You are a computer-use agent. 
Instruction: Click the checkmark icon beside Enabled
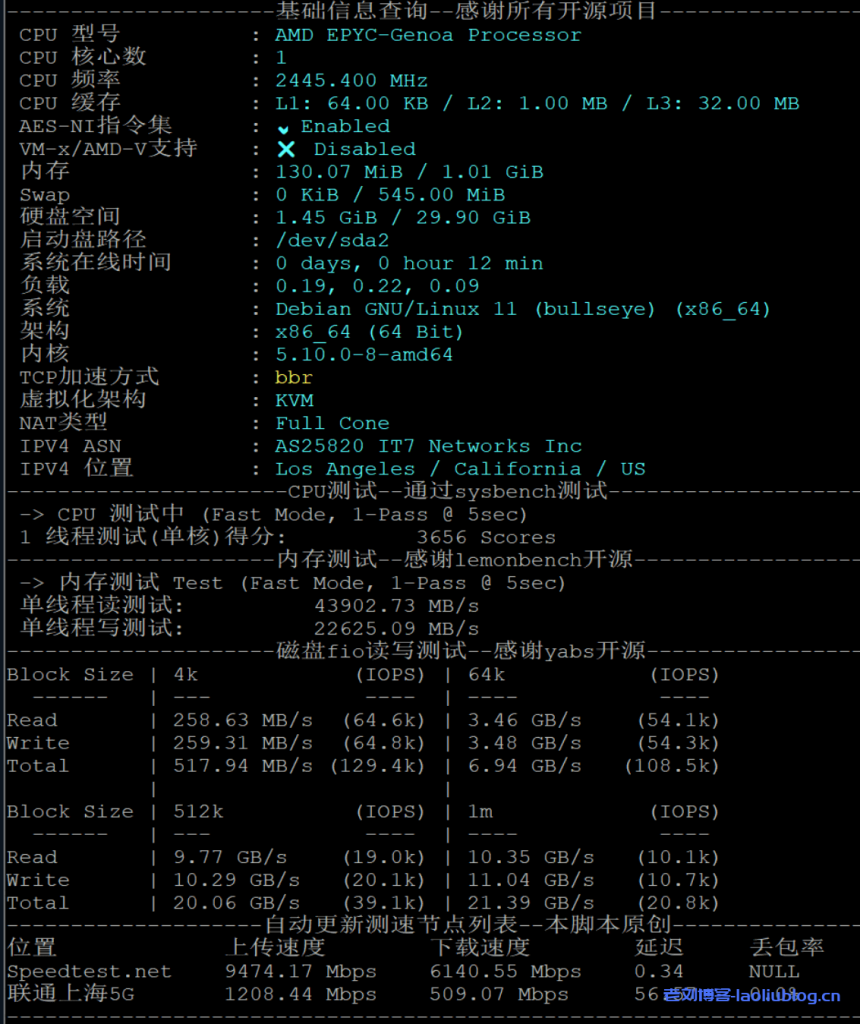point(284,128)
